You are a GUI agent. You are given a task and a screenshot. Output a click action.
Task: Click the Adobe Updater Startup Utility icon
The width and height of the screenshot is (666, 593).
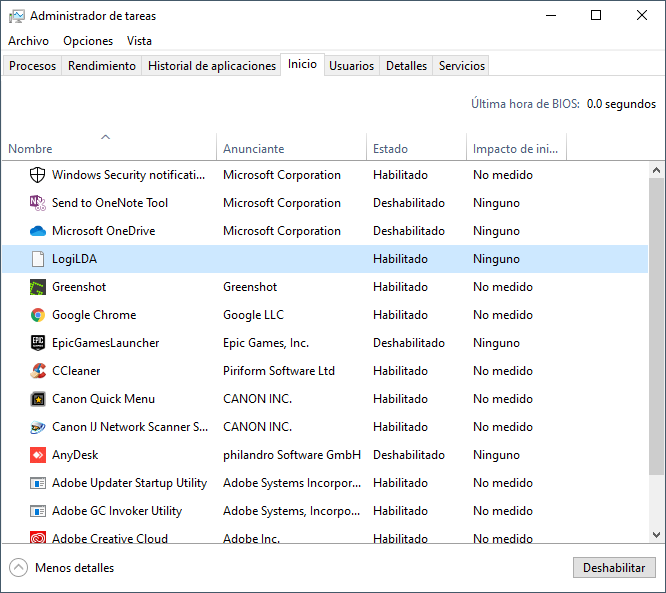[37, 483]
